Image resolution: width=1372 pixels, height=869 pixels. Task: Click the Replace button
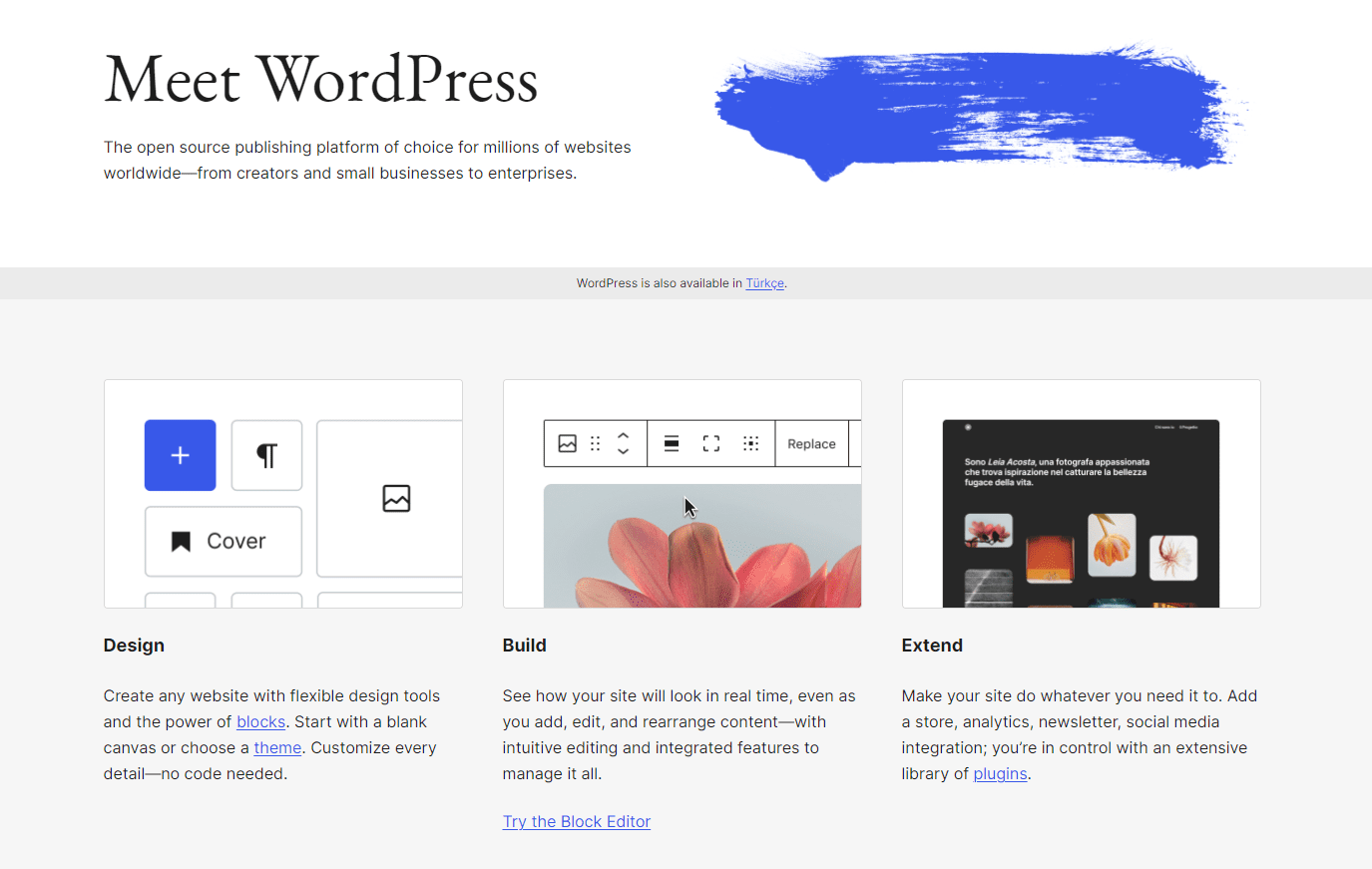[811, 443]
